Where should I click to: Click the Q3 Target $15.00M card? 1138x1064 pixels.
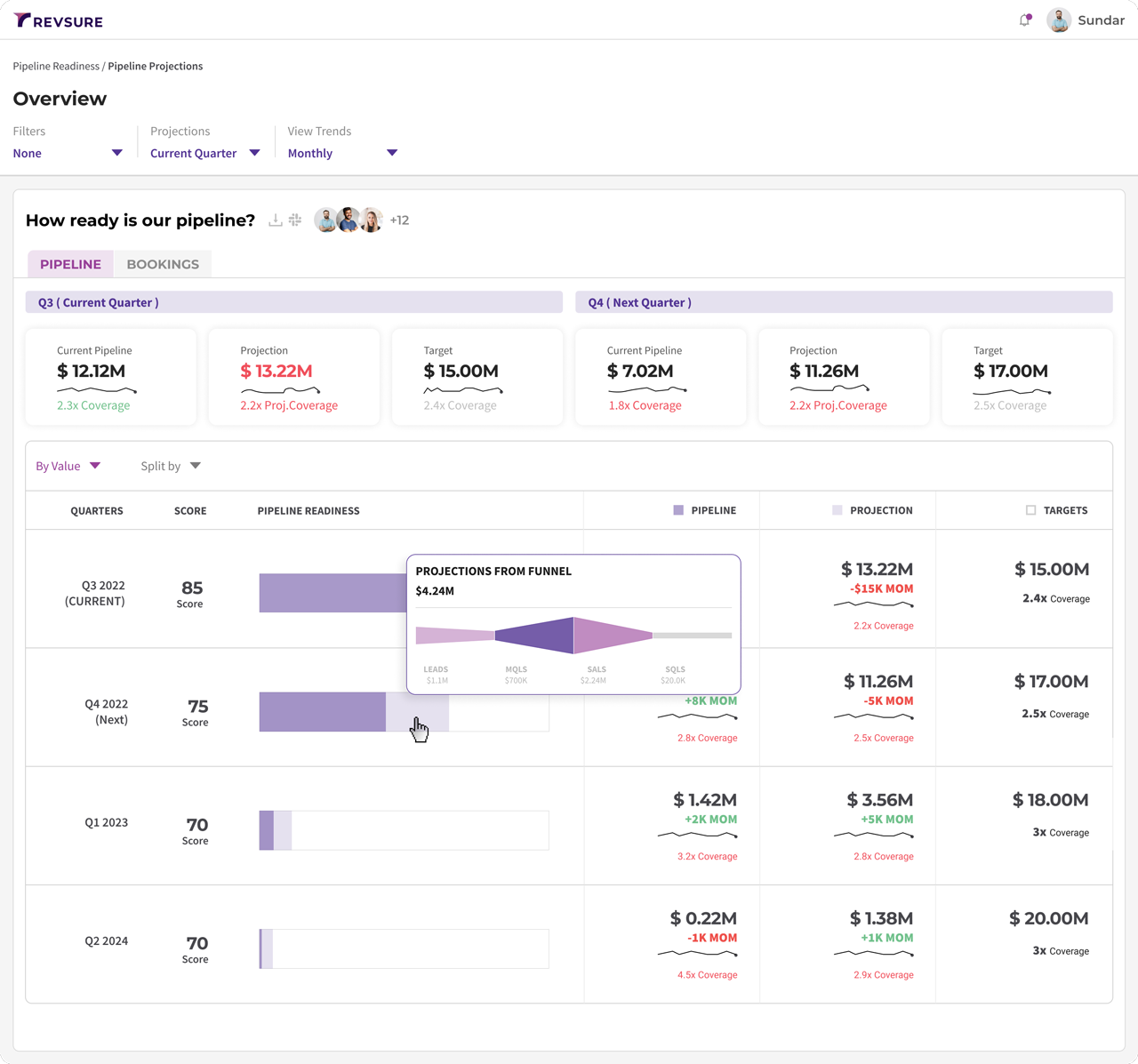477,378
